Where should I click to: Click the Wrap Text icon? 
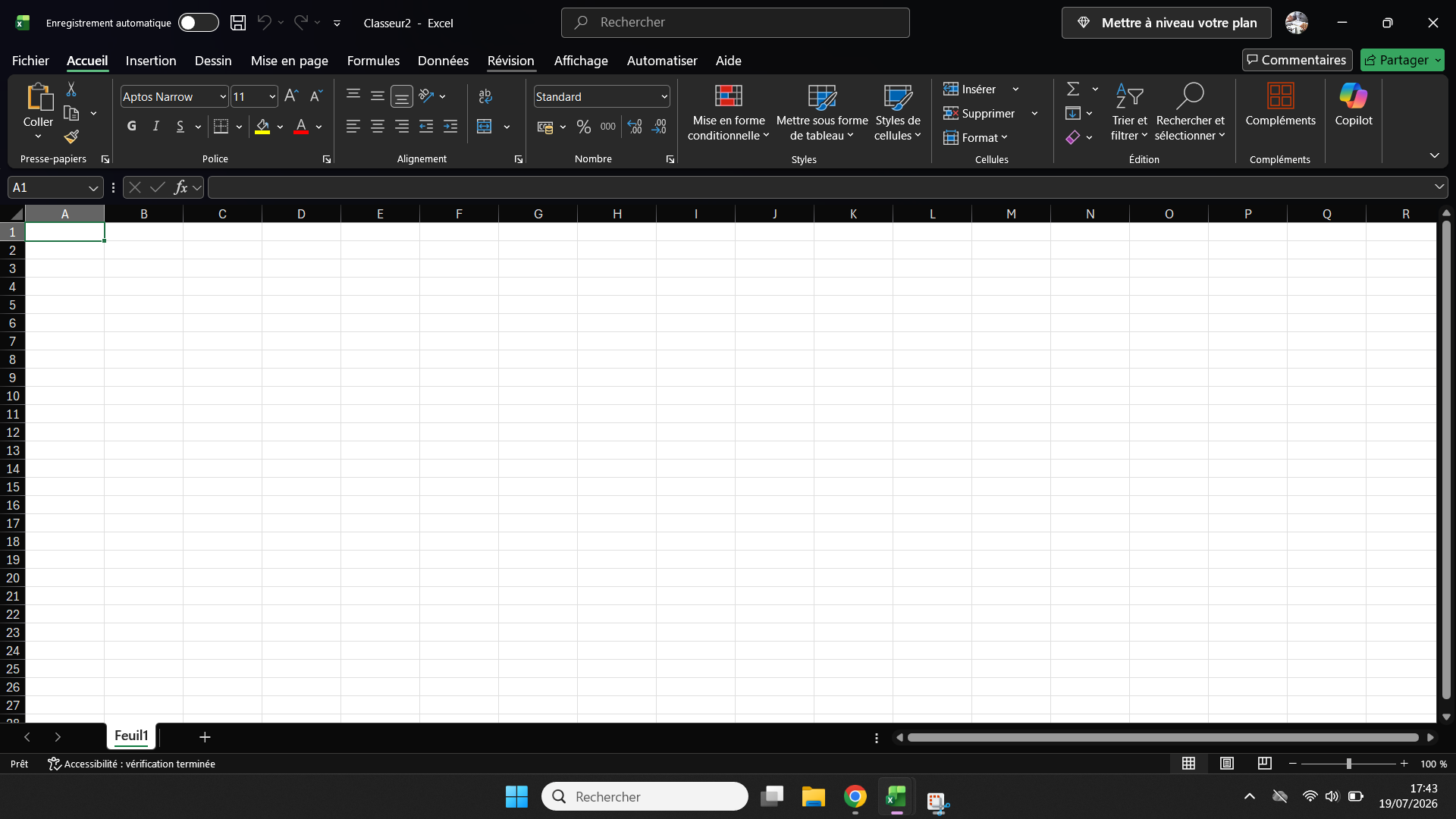click(485, 96)
